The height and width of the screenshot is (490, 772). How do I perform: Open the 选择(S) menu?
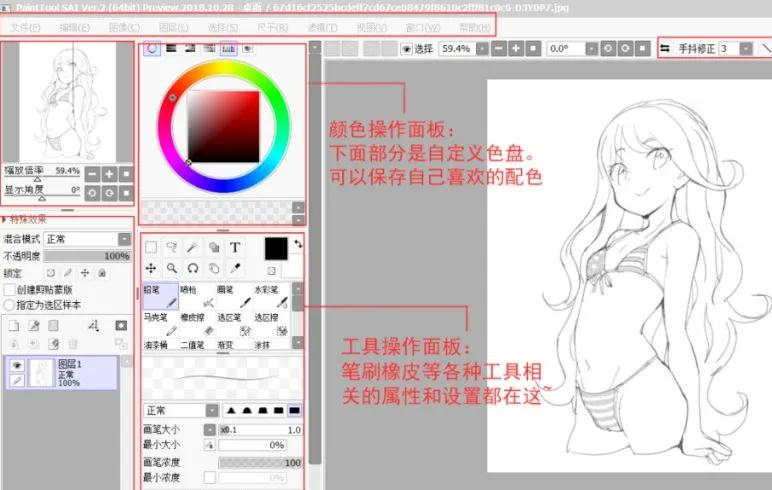pos(223,28)
